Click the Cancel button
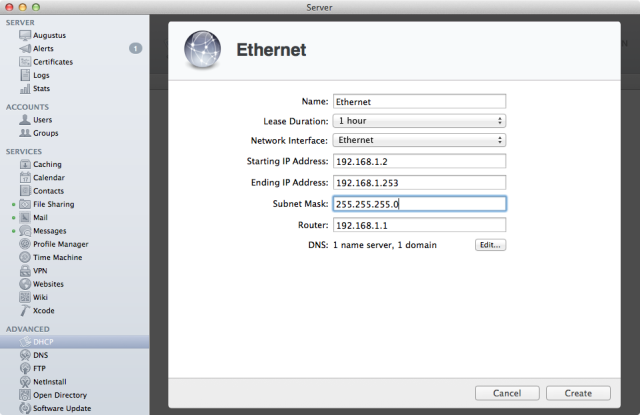 [x=507, y=393]
